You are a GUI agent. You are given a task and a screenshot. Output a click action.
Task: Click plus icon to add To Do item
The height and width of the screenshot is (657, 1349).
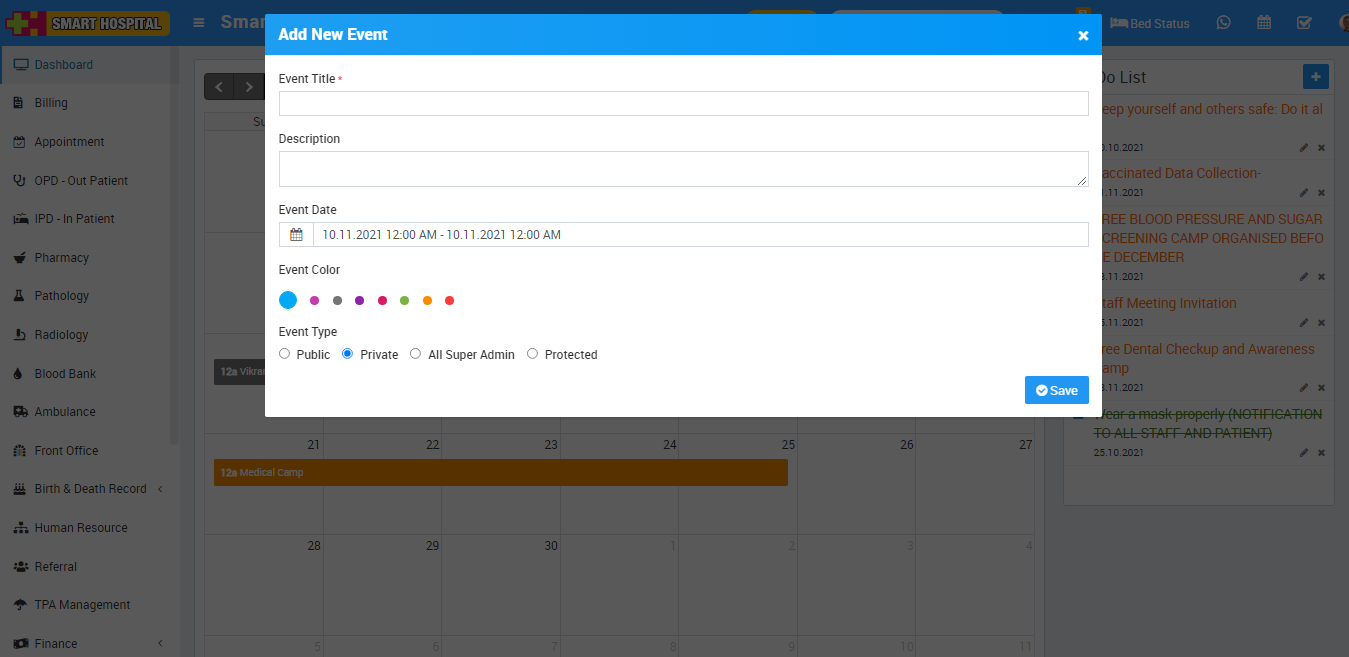coord(1316,77)
